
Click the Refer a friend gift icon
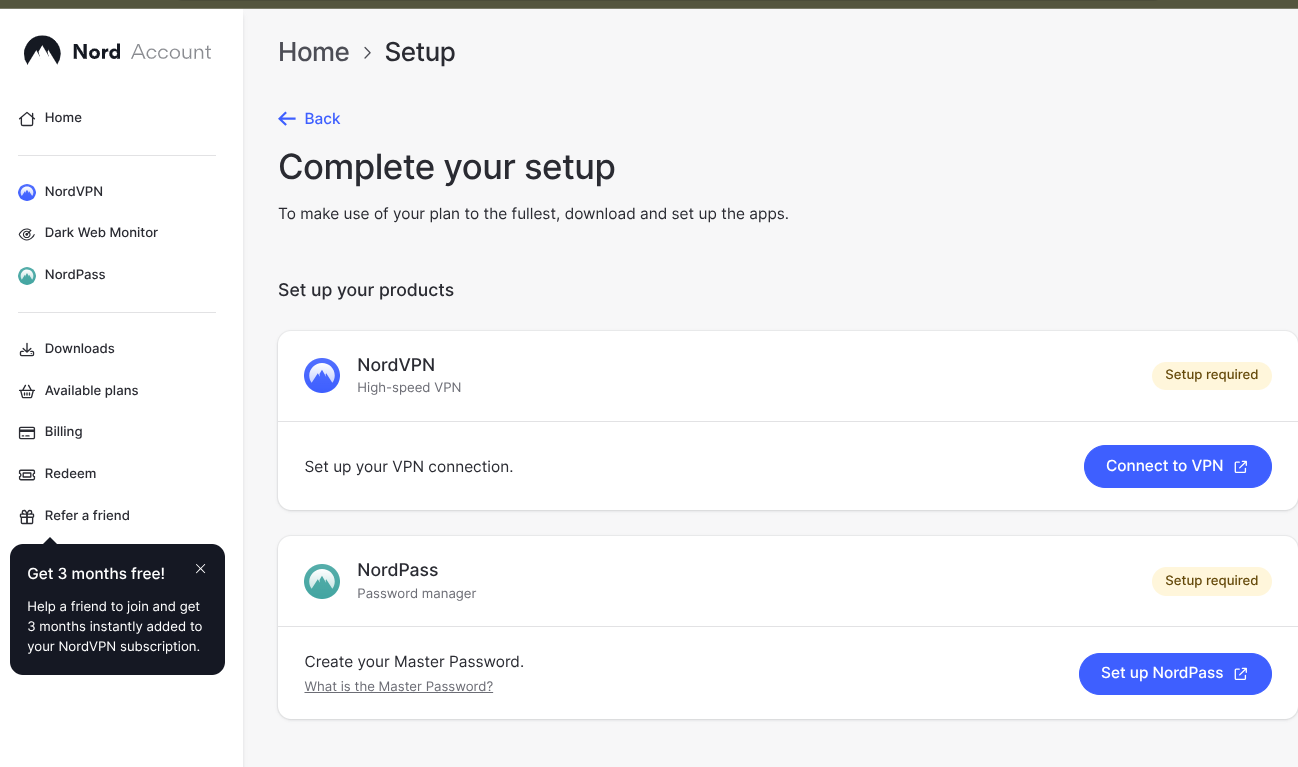point(27,517)
